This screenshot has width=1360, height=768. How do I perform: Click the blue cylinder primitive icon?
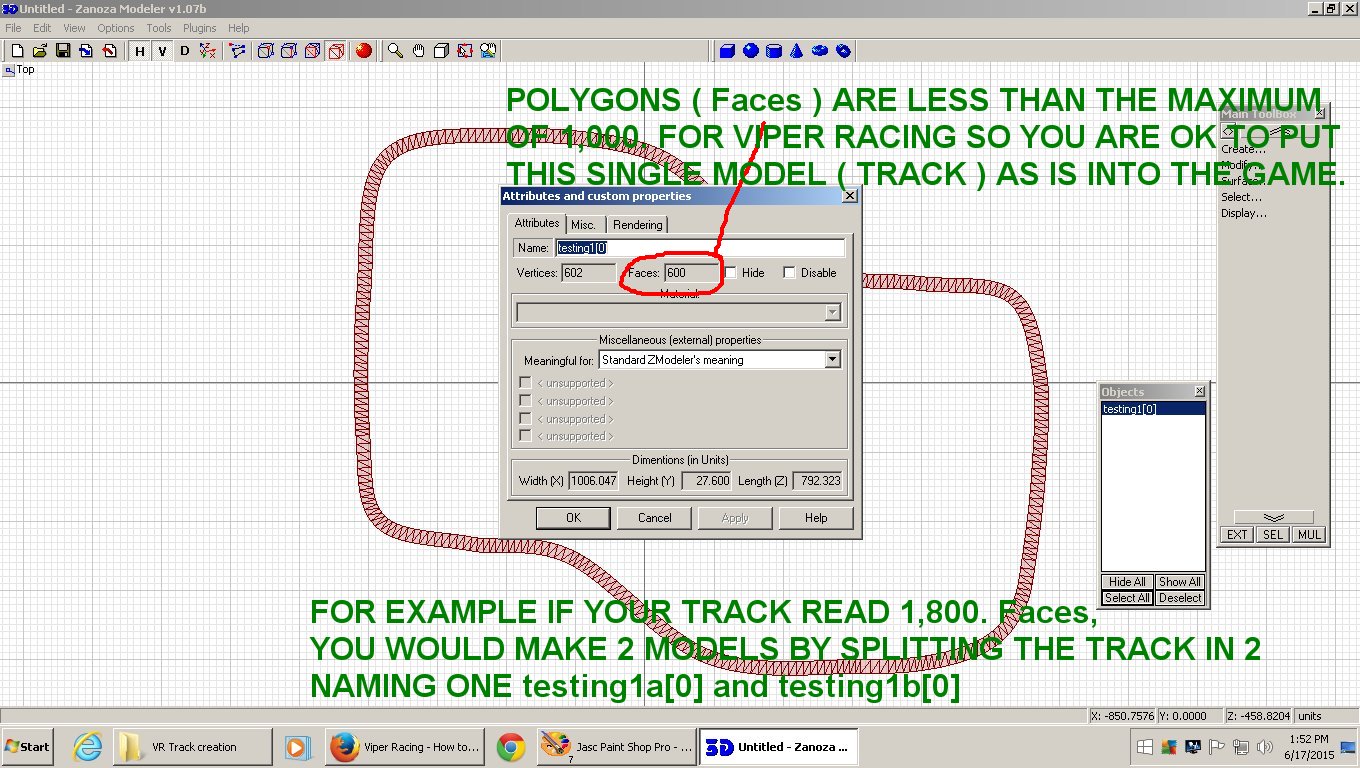pyautogui.click(x=774, y=51)
